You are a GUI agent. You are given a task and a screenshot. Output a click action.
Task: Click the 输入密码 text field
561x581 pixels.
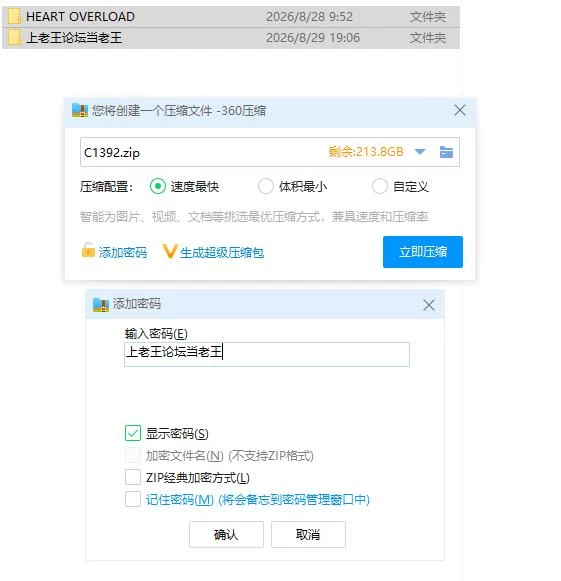coord(267,354)
